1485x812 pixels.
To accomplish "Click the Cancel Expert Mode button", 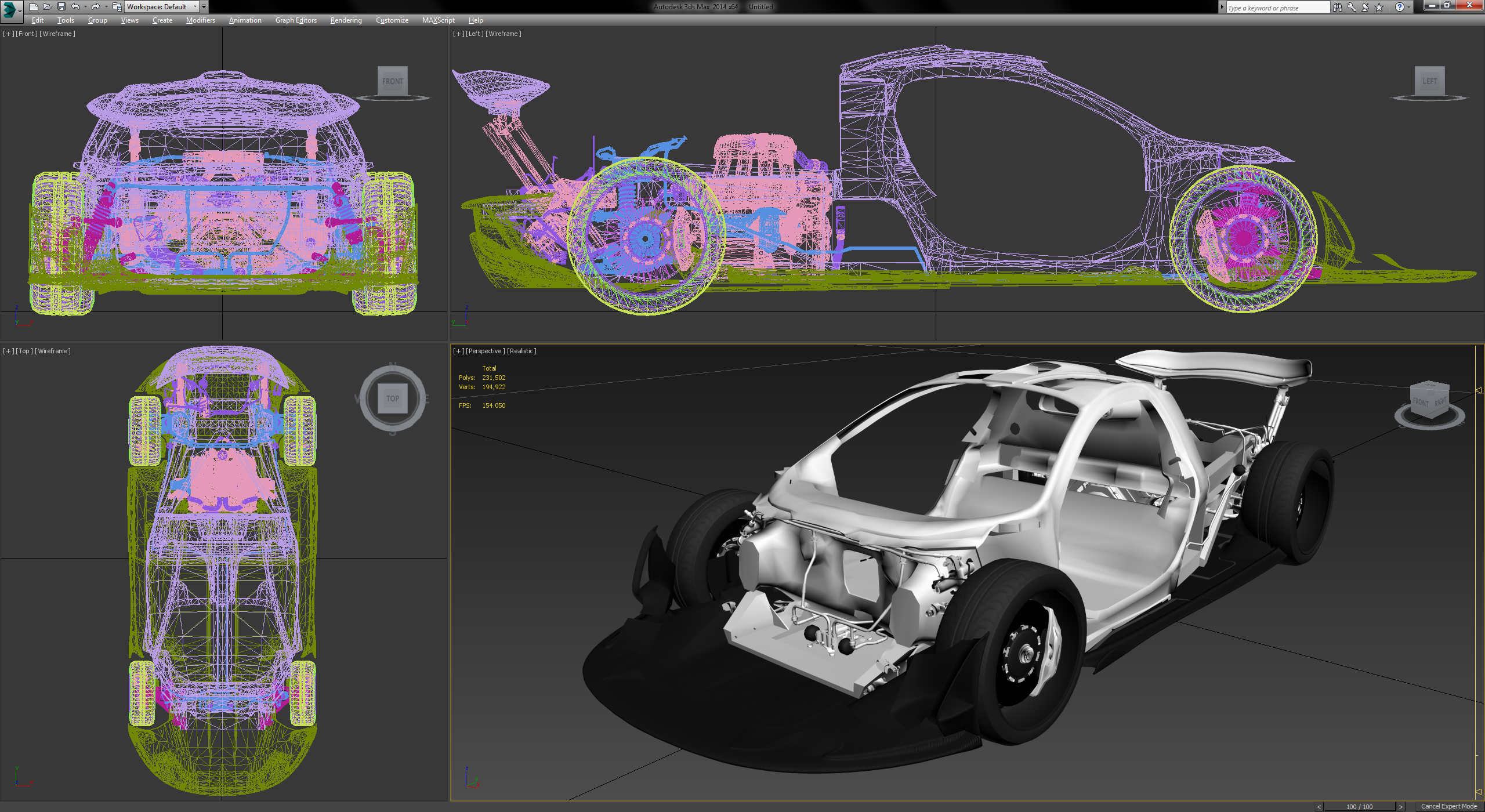I will coord(1448,806).
